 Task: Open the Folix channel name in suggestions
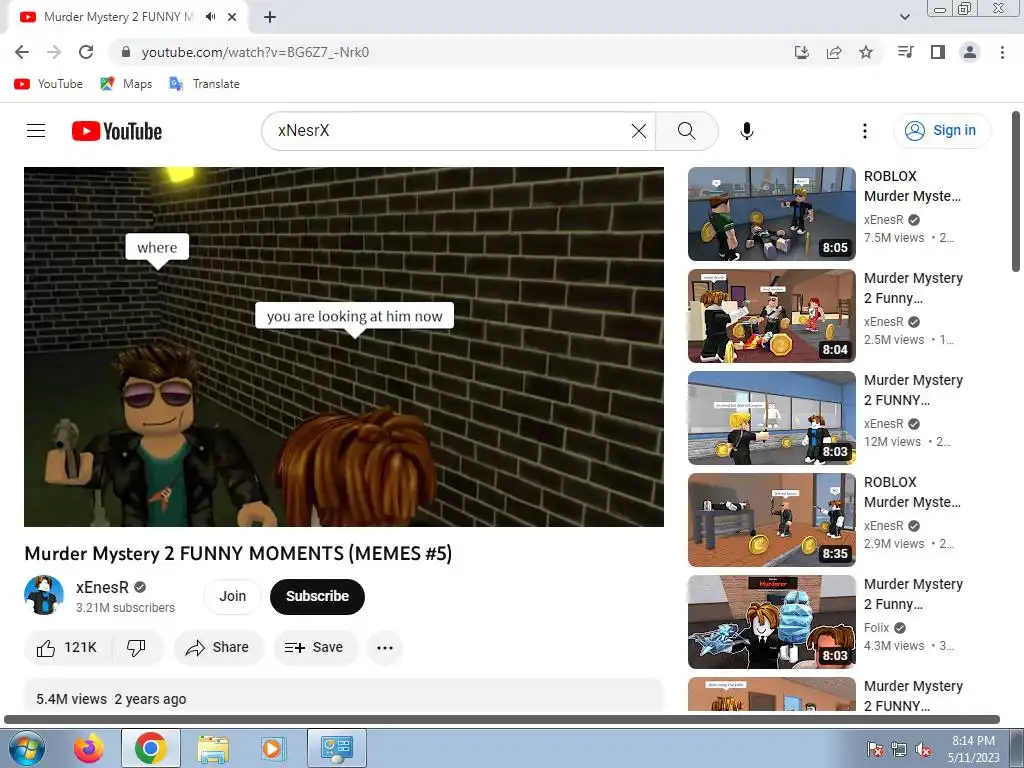pyautogui.click(x=876, y=628)
